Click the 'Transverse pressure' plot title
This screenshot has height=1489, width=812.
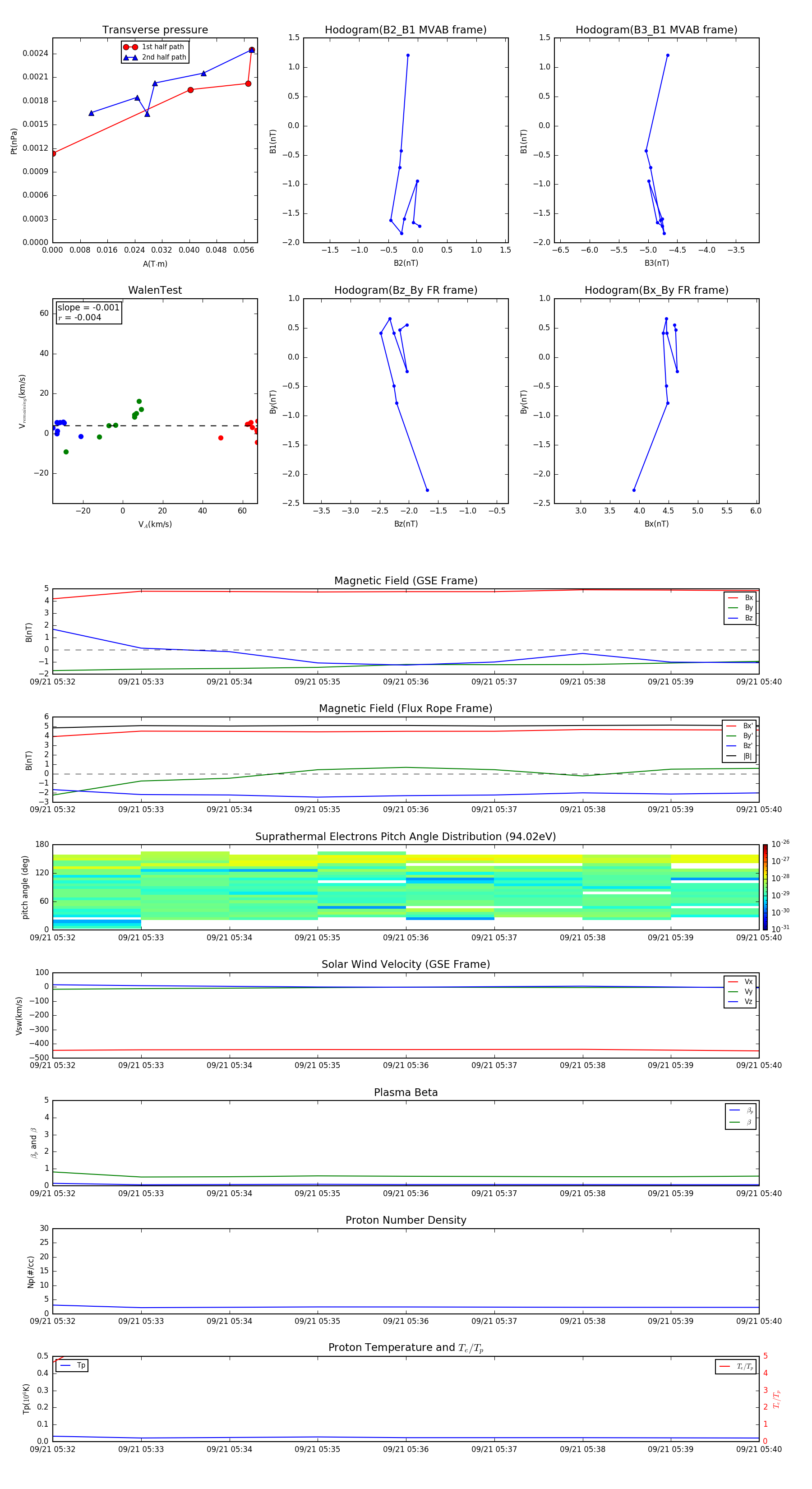point(155,30)
